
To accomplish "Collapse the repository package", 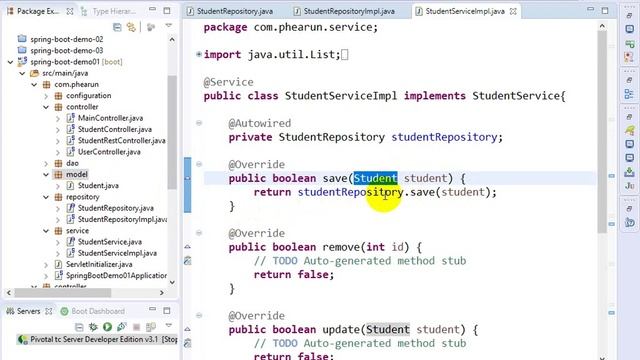I will point(46,197).
